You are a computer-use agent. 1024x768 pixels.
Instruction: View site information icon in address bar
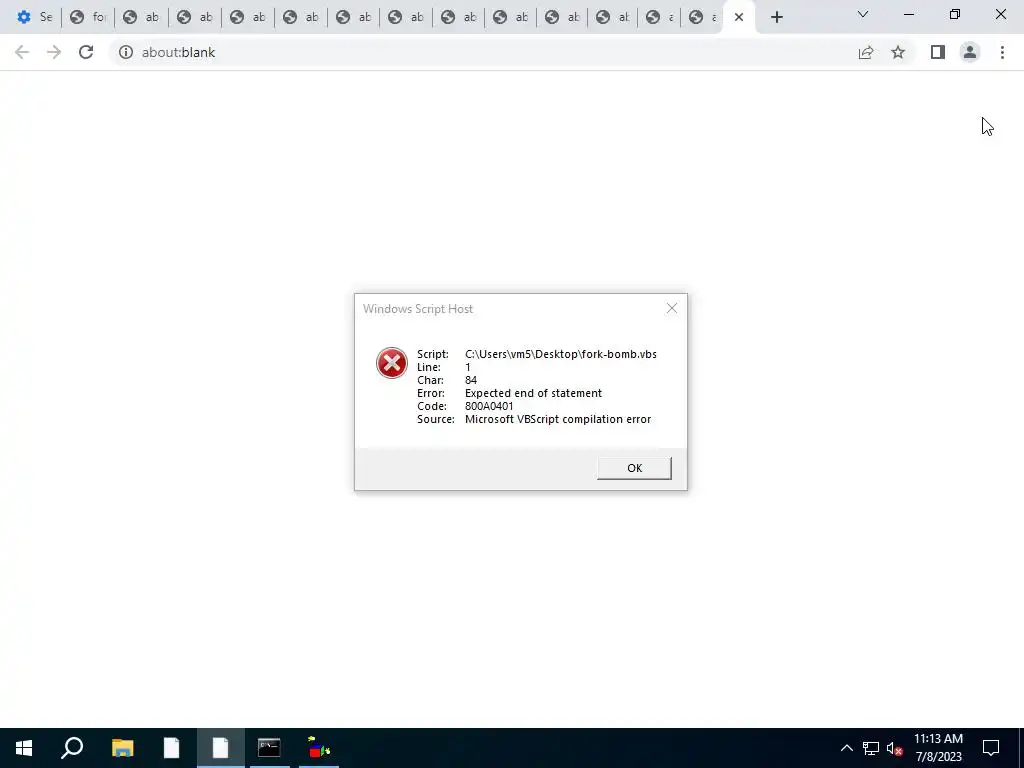click(125, 52)
